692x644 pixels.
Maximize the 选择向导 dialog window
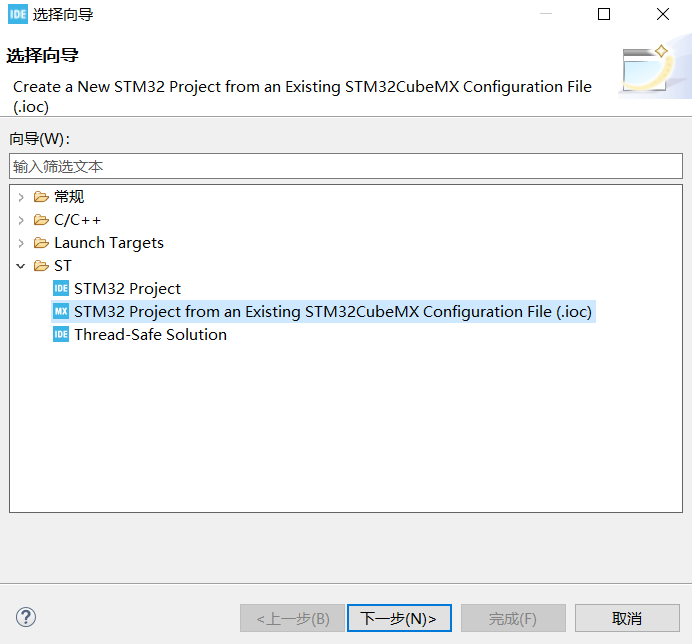click(604, 15)
